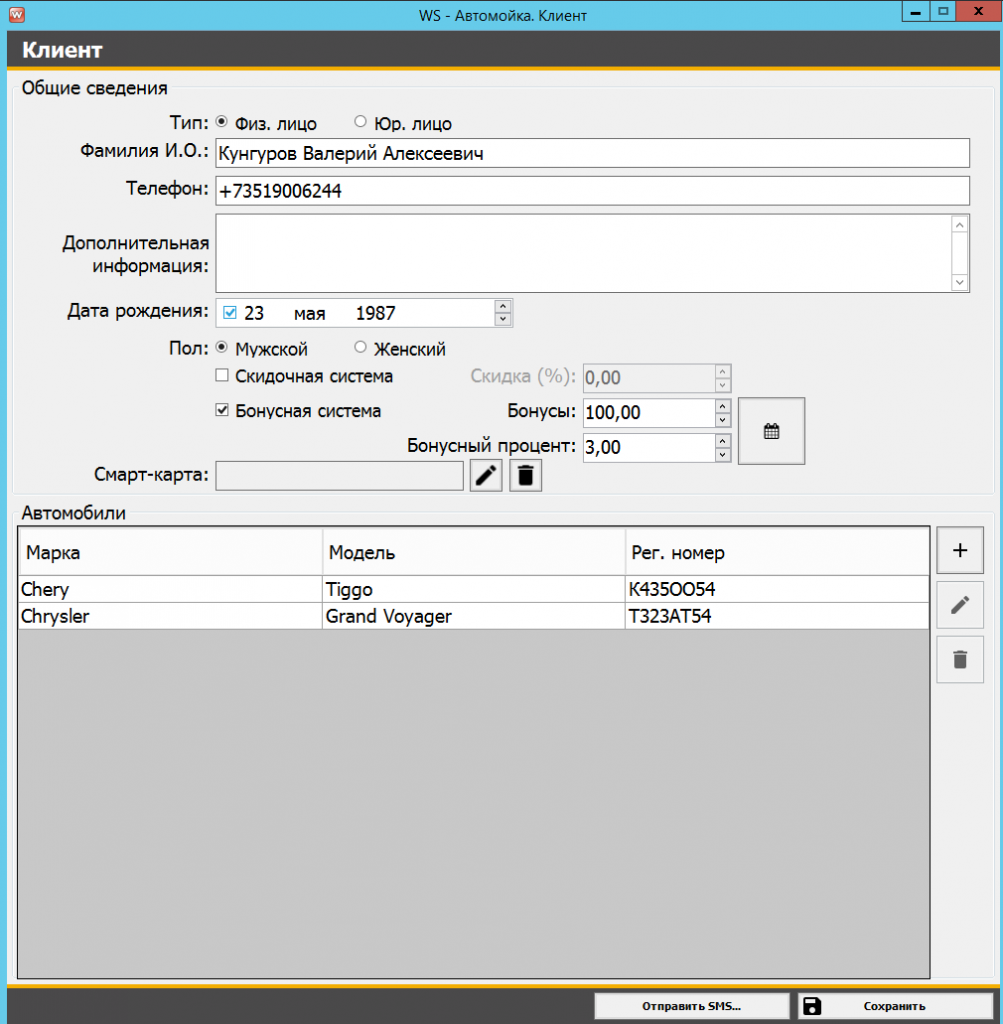Increase Бонусы value with up arrow
The height and width of the screenshot is (1024, 1003).
click(722, 406)
